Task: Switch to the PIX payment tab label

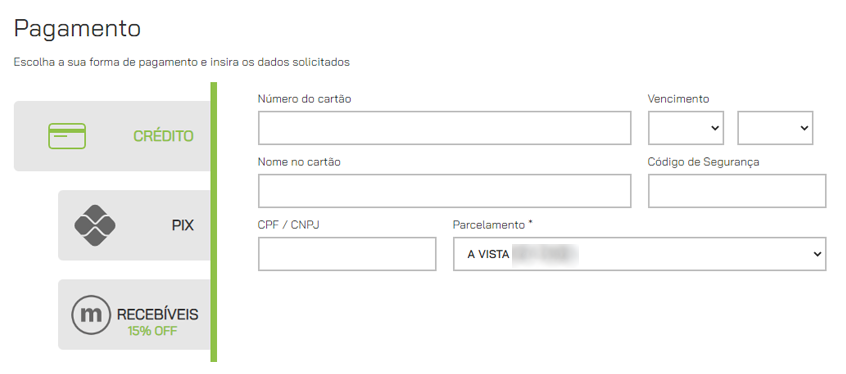Action: [183, 226]
